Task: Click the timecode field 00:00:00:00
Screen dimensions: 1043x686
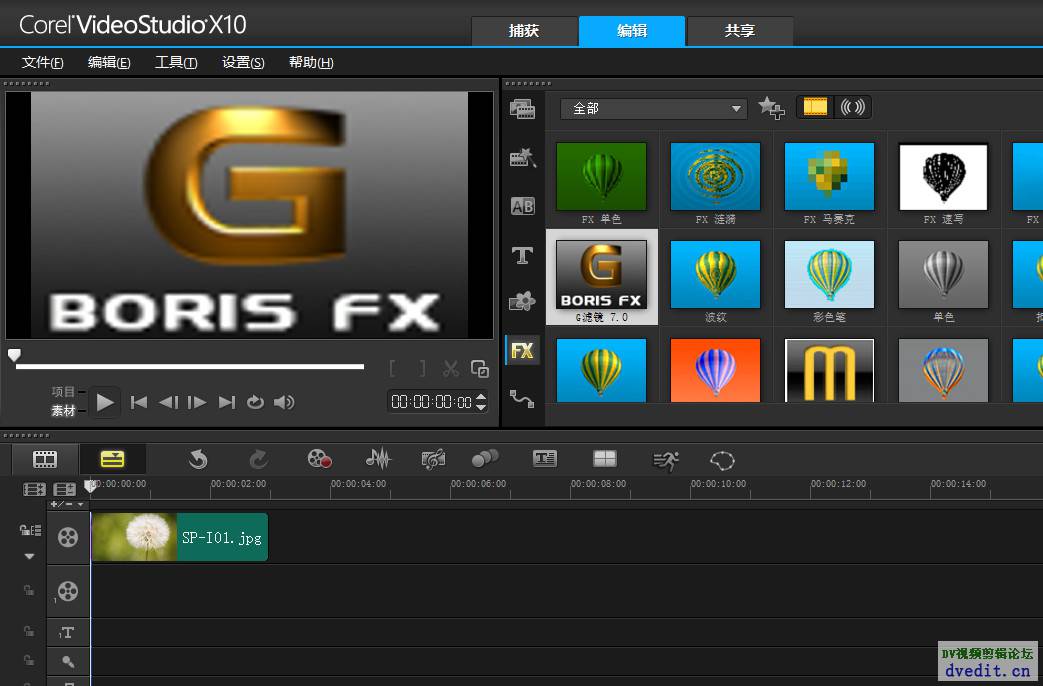Action: 432,402
